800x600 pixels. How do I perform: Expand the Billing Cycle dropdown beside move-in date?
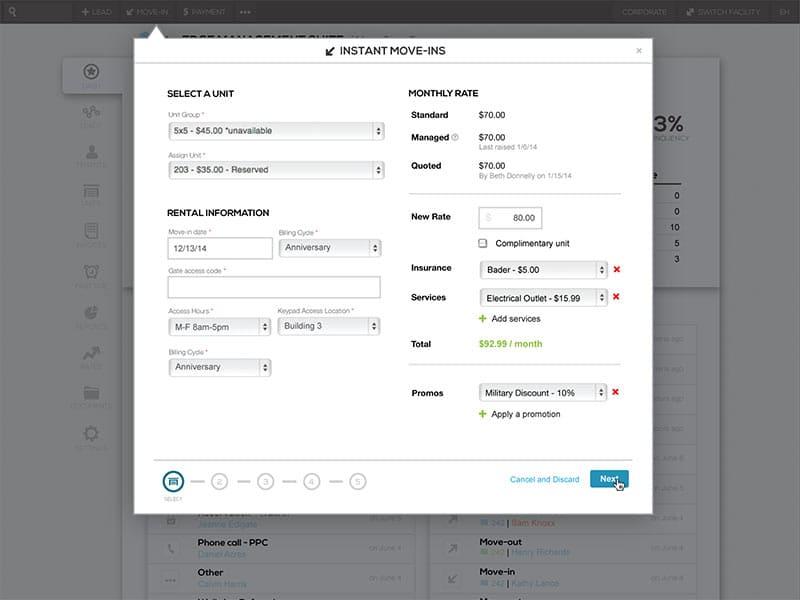(330, 248)
